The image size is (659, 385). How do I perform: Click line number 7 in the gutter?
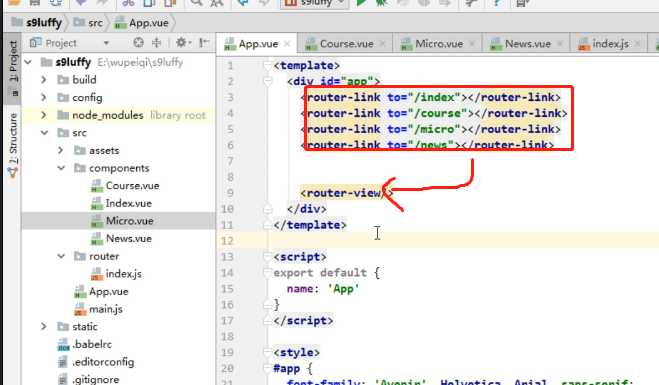pyautogui.click(x=230, y=161)
